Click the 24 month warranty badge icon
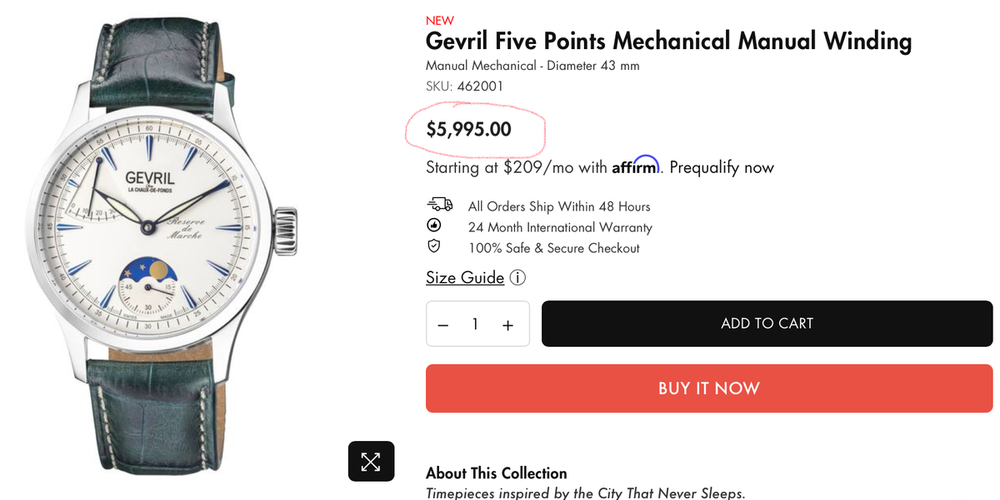This screenshot has width=1000, height=500. click(434, 226)
